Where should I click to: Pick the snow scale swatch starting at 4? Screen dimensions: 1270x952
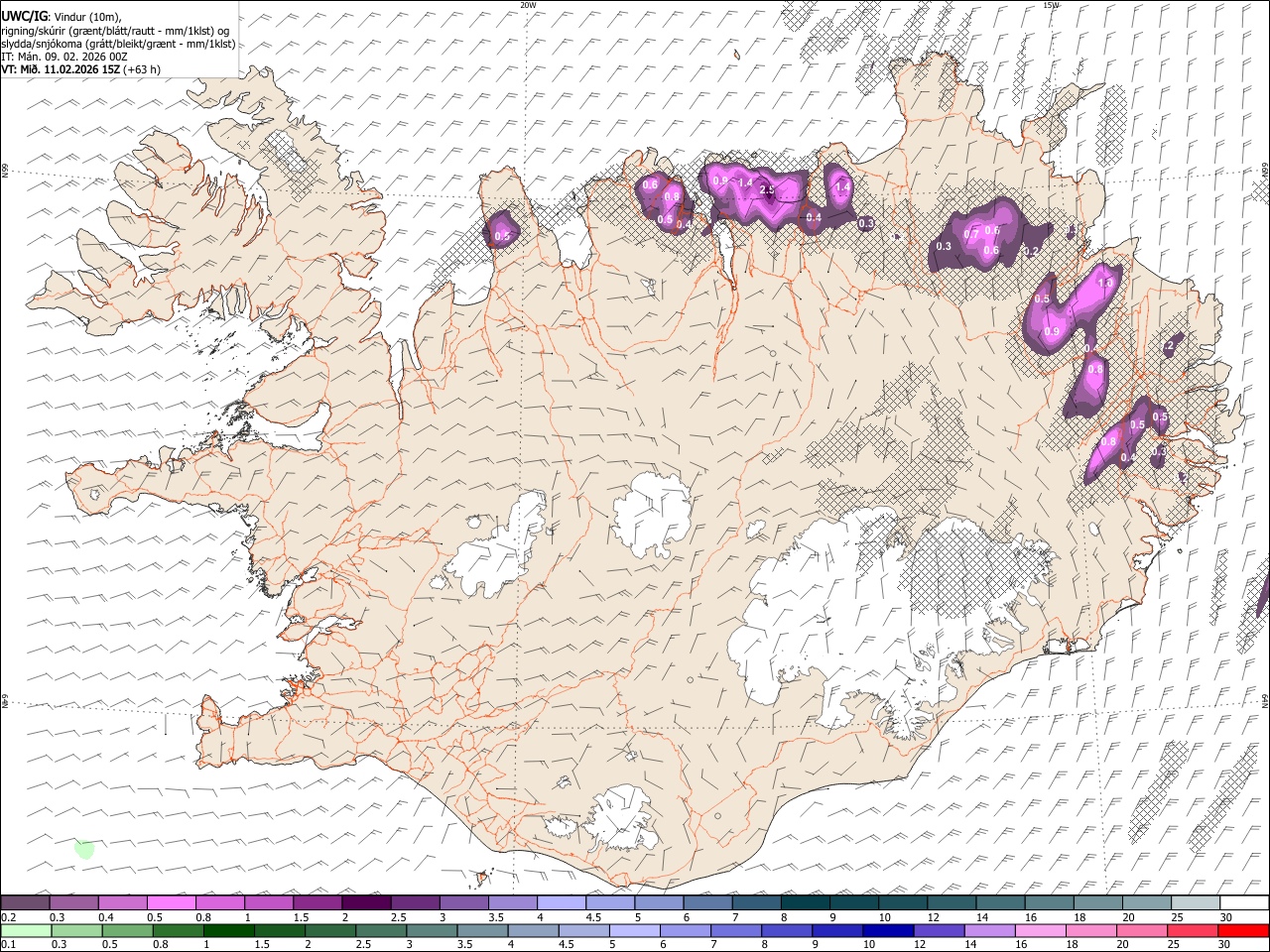(x=561, y=903)
